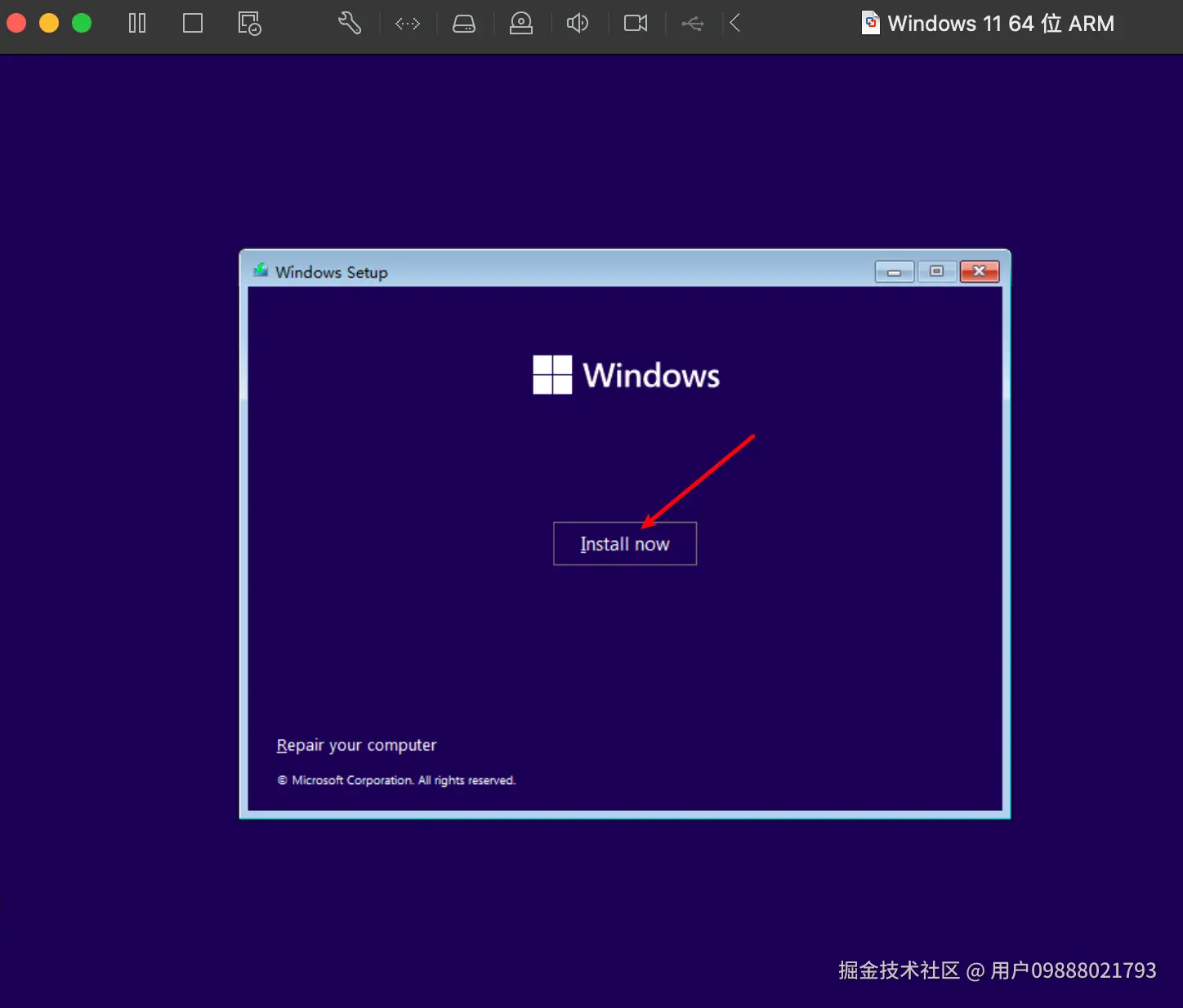The height and width of the screenshot is (1008, 1183).
Task: Switch to single window view mode
Action: pyautogui.click(x=193, y=23)
